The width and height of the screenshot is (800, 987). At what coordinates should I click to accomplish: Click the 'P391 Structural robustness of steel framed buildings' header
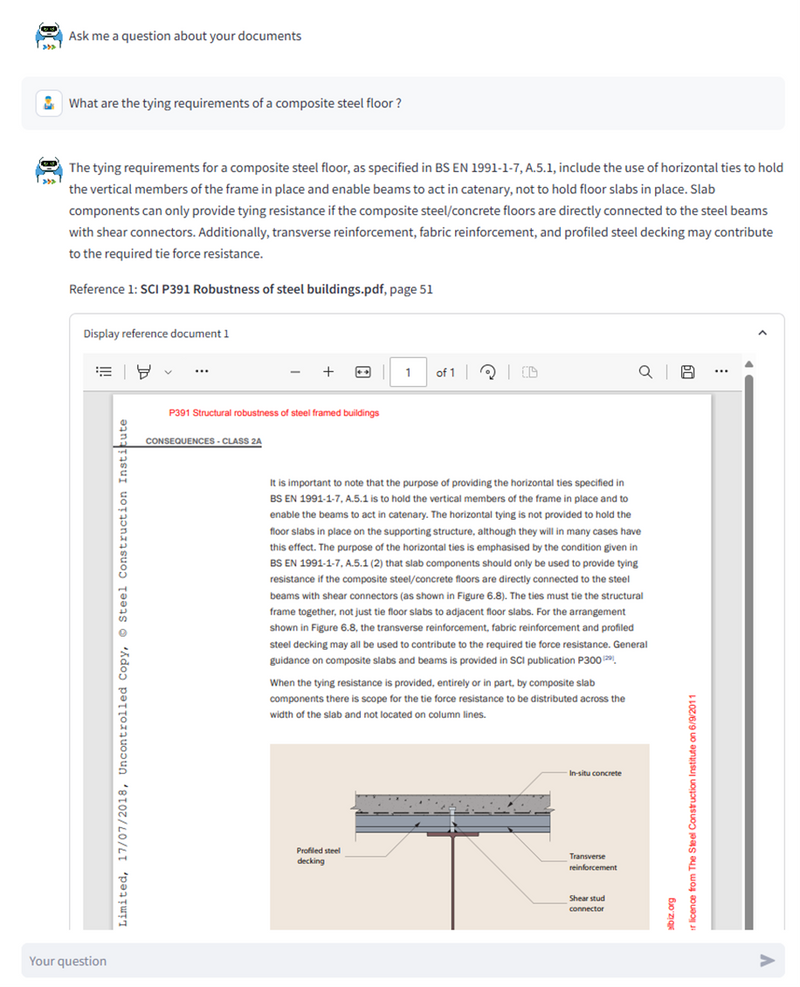pos(274,413)
